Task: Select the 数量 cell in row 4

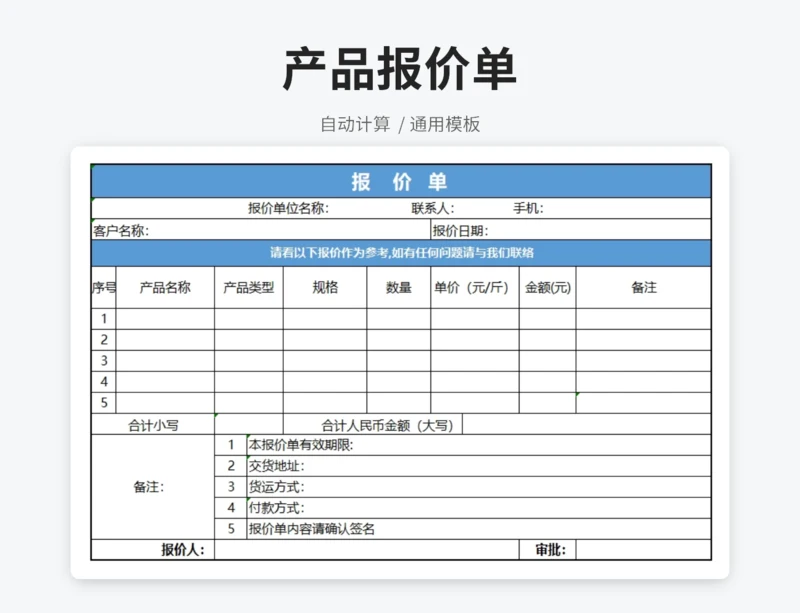Action: tap(398, 382)
